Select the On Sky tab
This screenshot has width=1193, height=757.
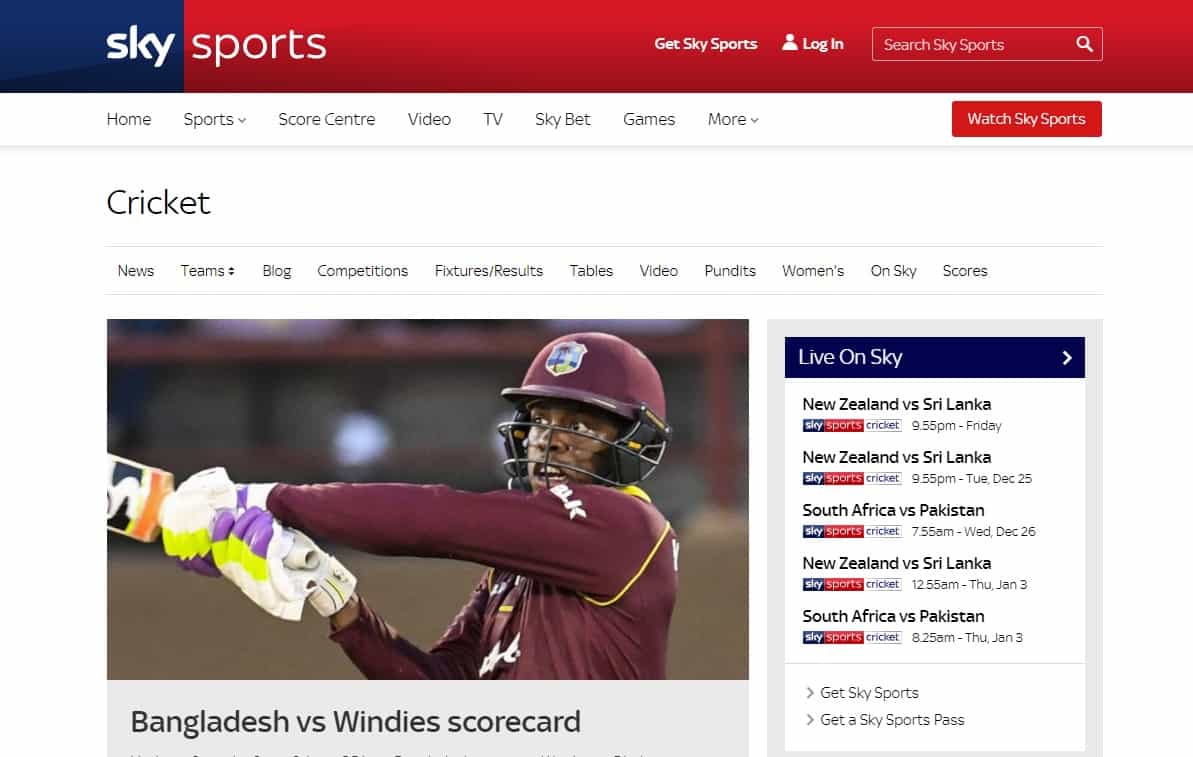click(x=893, y=271)
